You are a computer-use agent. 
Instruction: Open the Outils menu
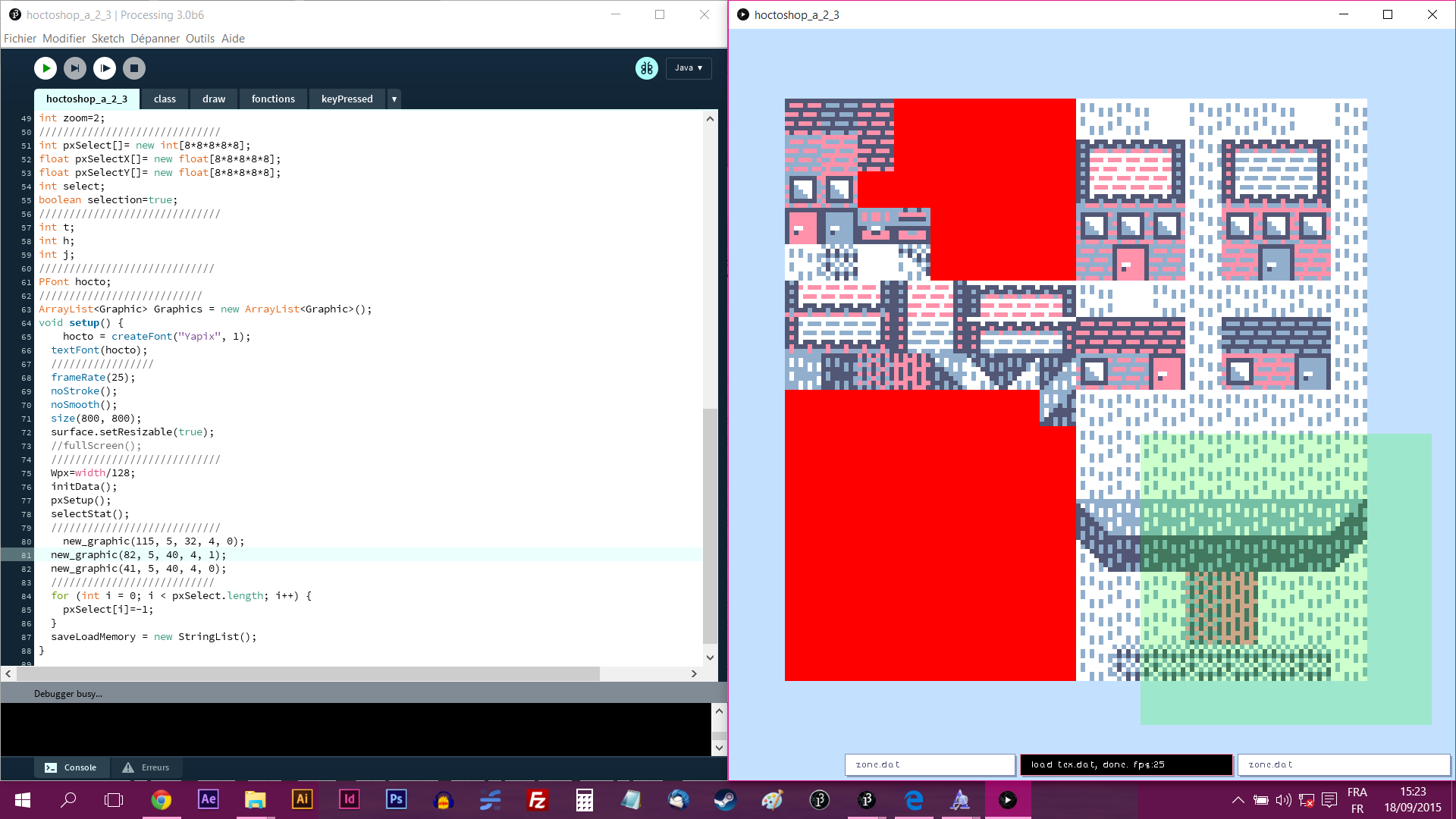point(200,39)
